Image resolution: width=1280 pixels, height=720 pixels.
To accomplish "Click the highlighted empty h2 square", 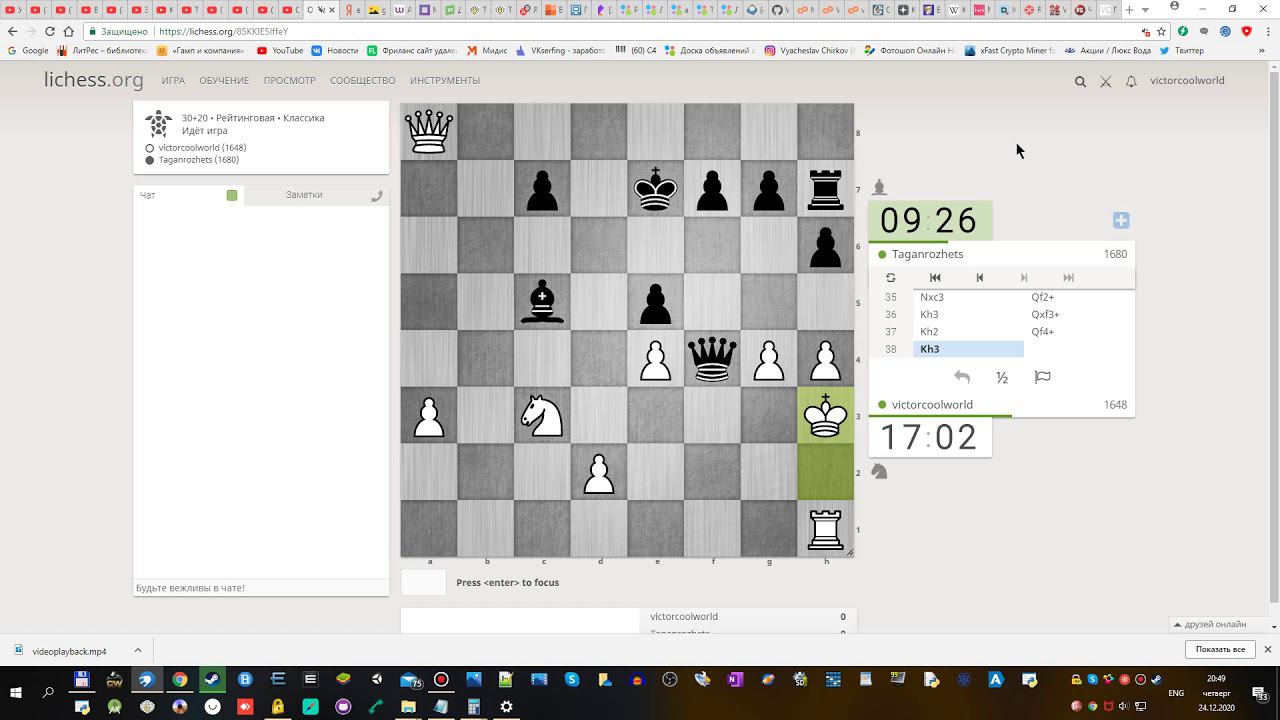I will (x=825, y=472).
